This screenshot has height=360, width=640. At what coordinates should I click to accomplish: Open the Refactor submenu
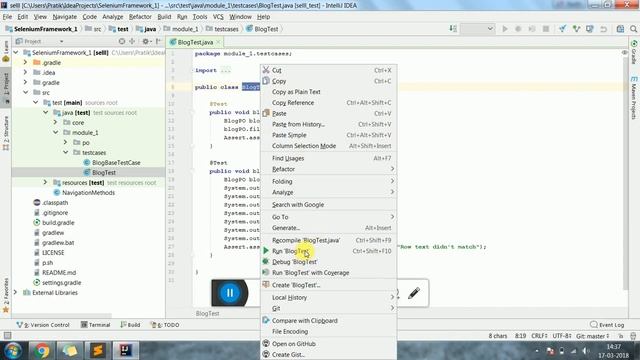pyautogui.click(x=329, y=169)
